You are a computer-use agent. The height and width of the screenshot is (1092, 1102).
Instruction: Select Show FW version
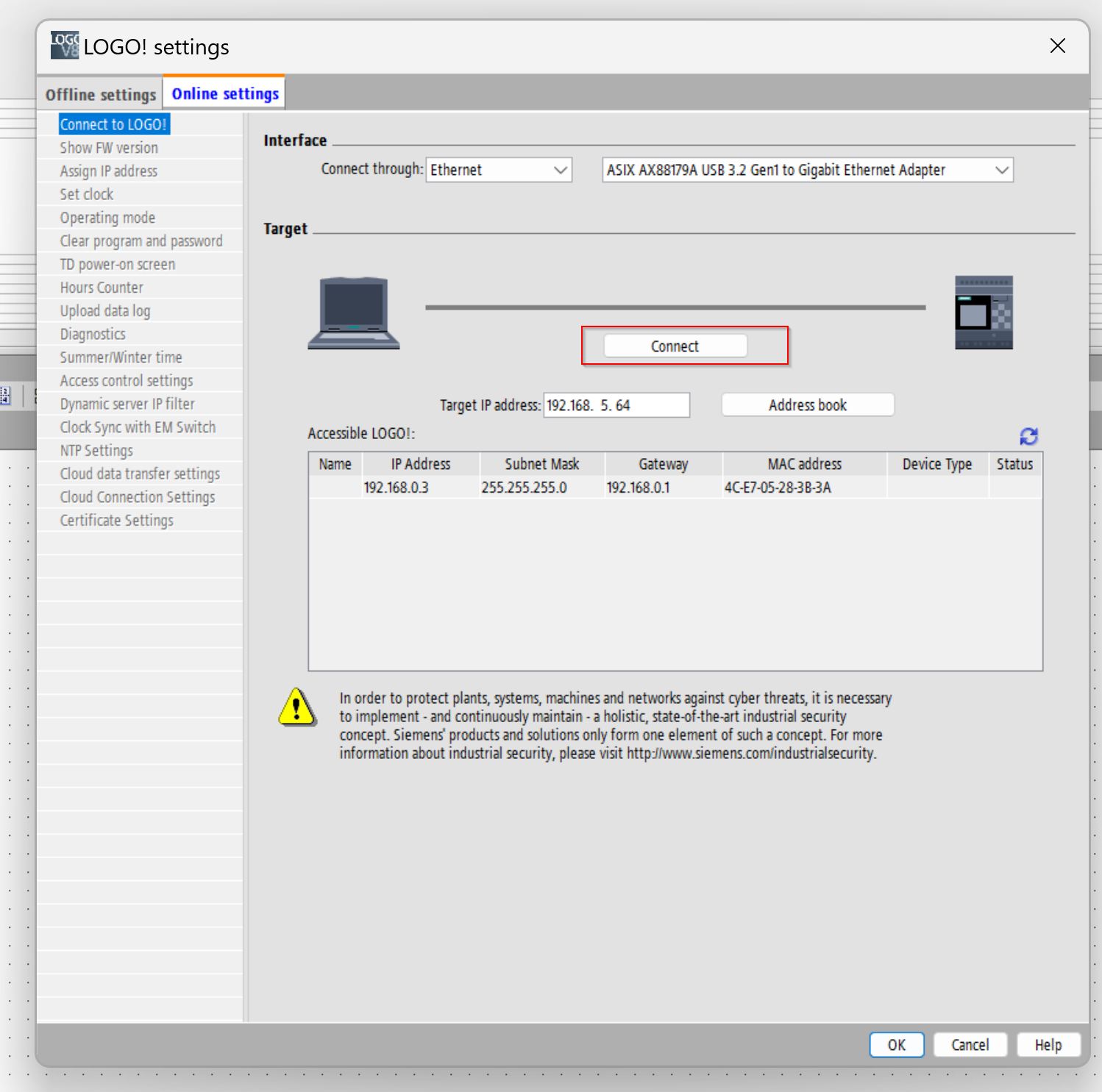coord(109,148)
